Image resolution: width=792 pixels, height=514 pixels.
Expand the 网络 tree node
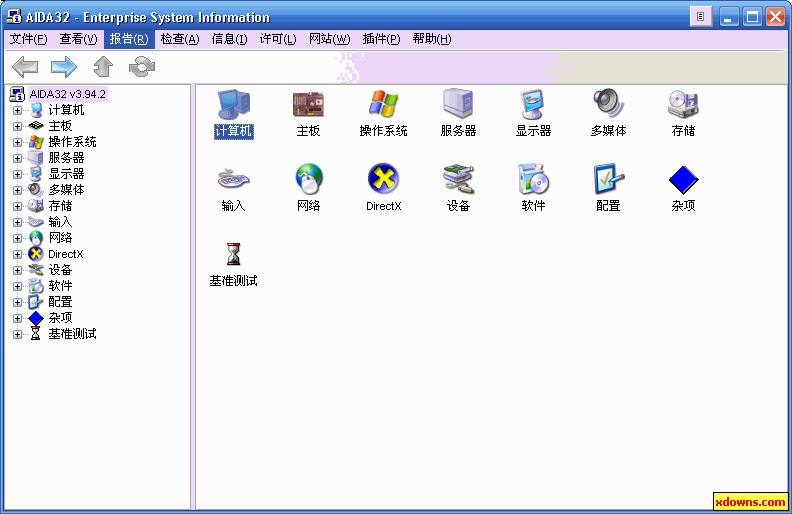pos(17,238)
